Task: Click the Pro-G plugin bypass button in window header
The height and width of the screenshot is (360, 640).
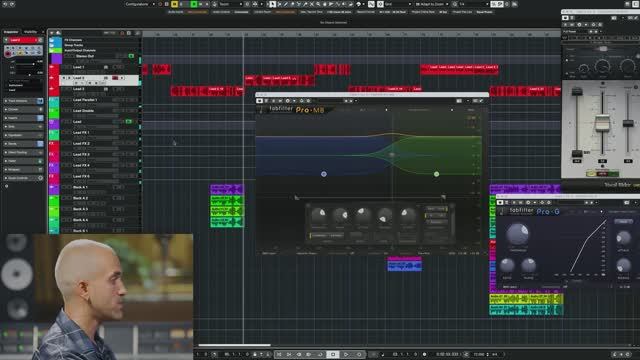Action: pyautogui.click(x=500, y=202)
